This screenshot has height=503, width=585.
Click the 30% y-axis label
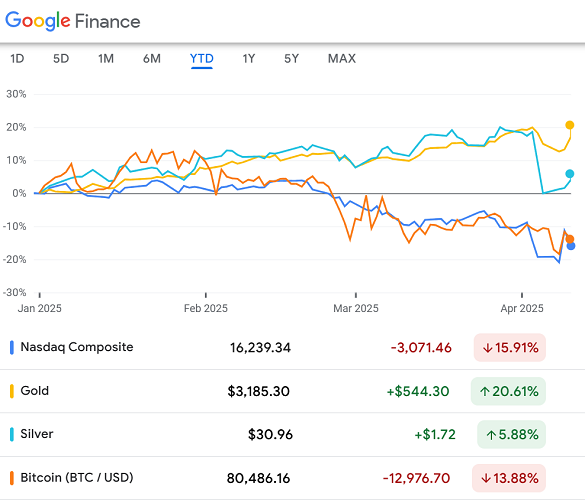(x=16, y=94)
